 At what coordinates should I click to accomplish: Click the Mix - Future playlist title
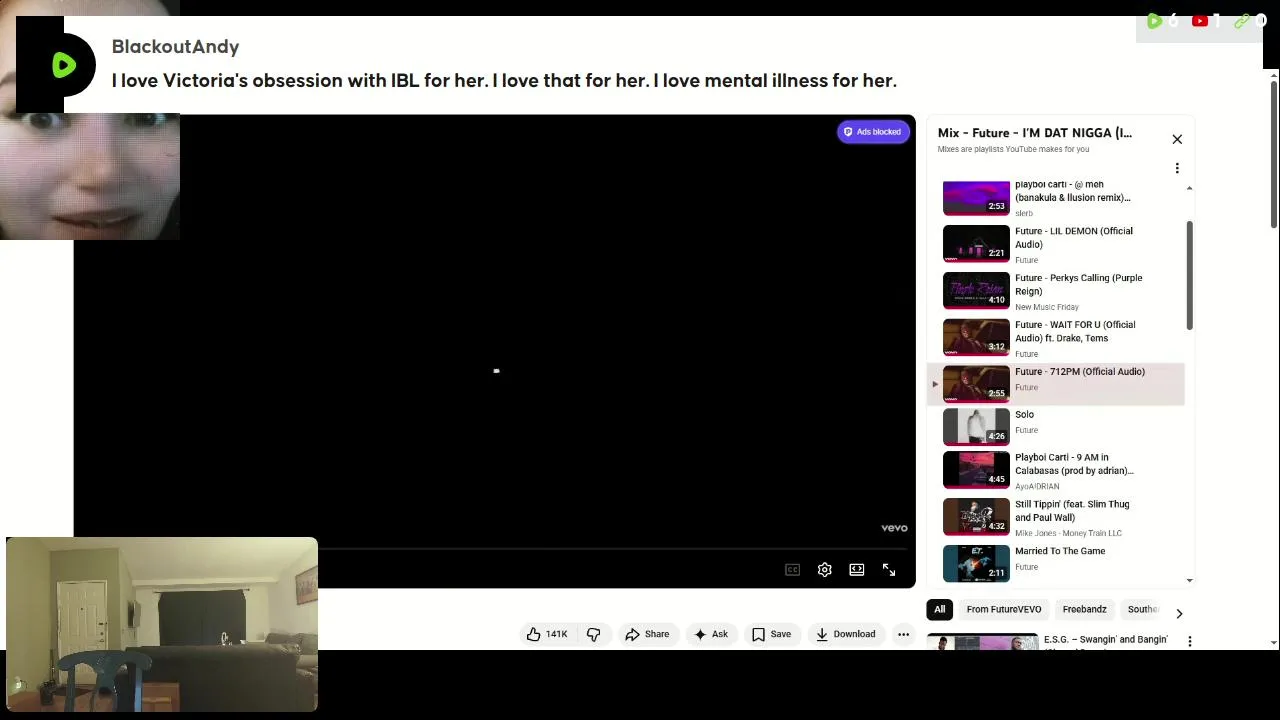tap(1035, 133)
